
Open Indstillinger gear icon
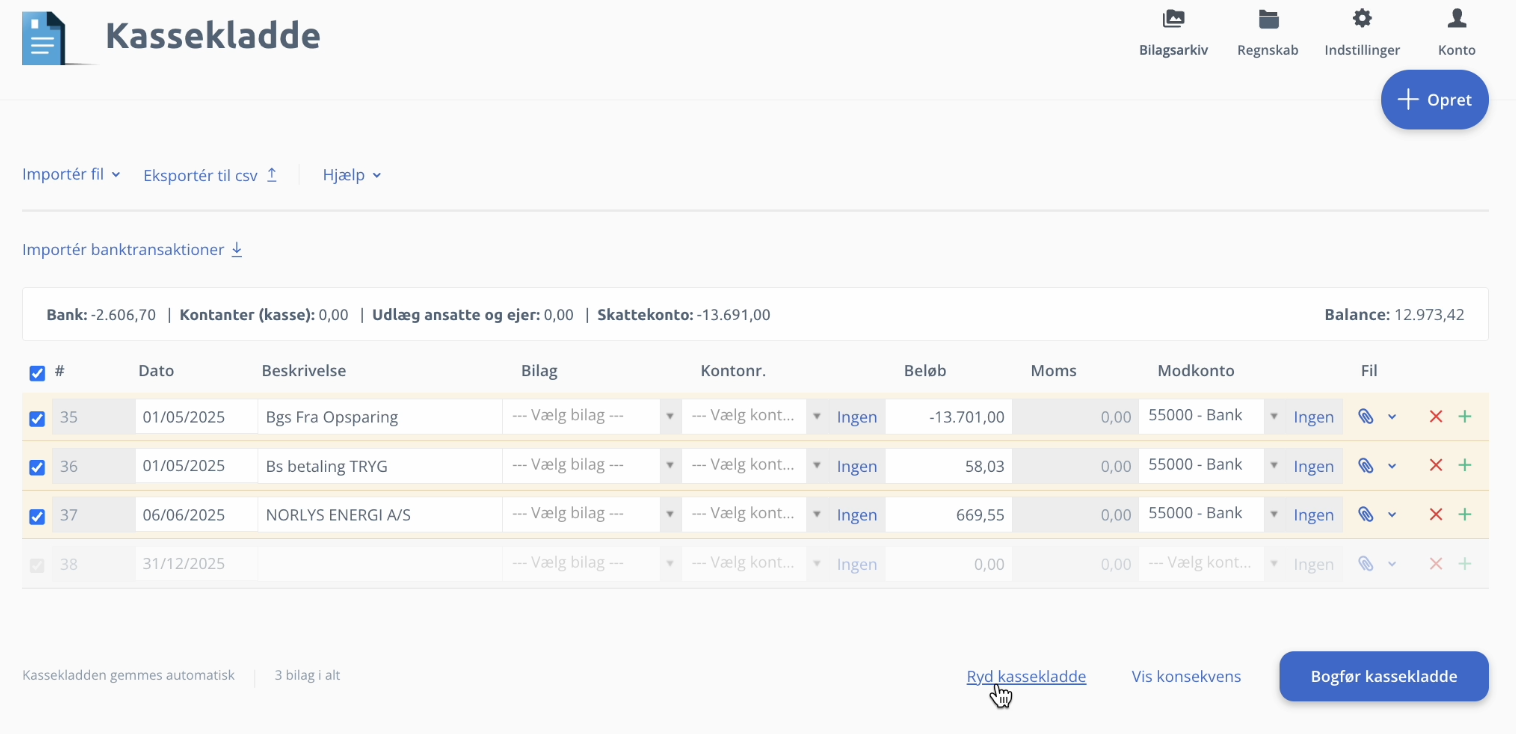pyautogui.click(x=1362, y=19)
